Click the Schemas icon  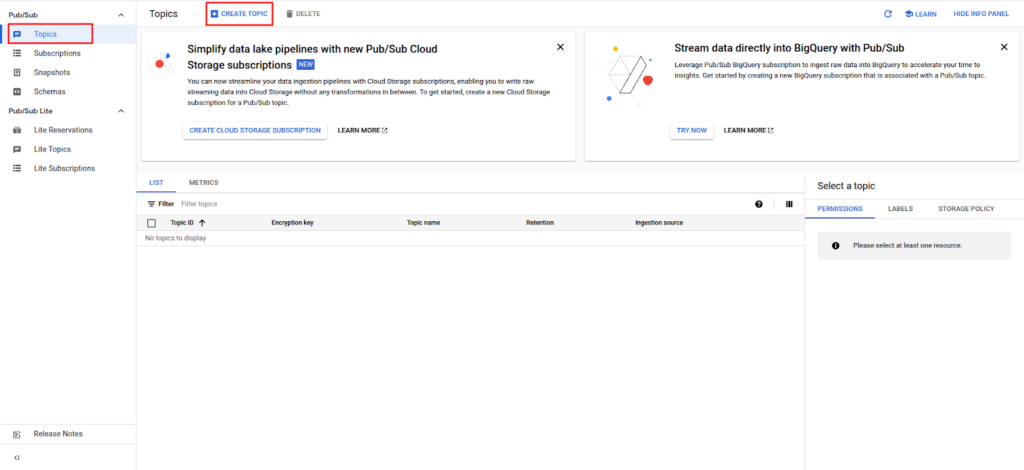click(18, 91)
